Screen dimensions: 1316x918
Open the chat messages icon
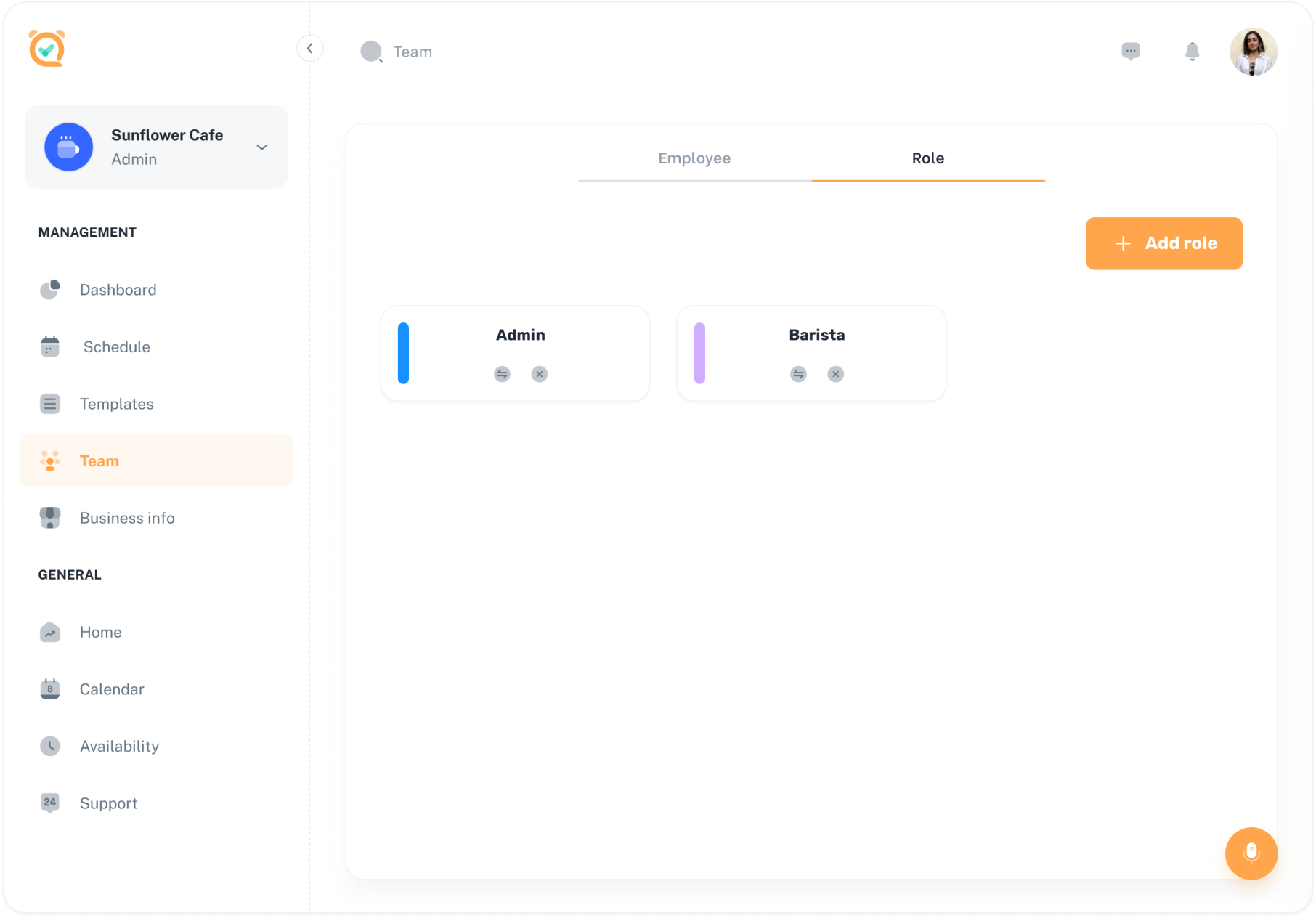click(x=1130, y=52)
